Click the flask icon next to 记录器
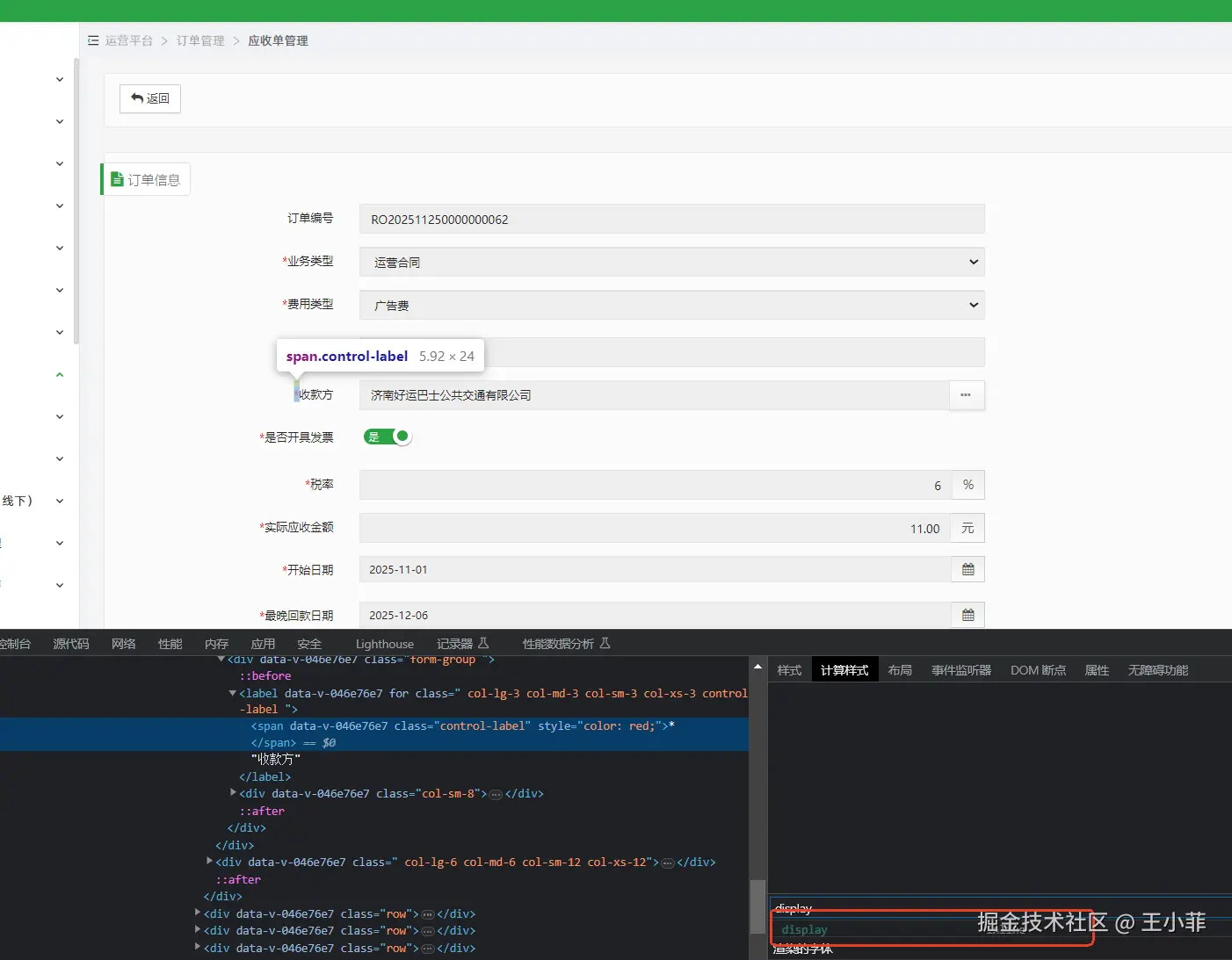 pyautogui.click(x=483, y=644)
